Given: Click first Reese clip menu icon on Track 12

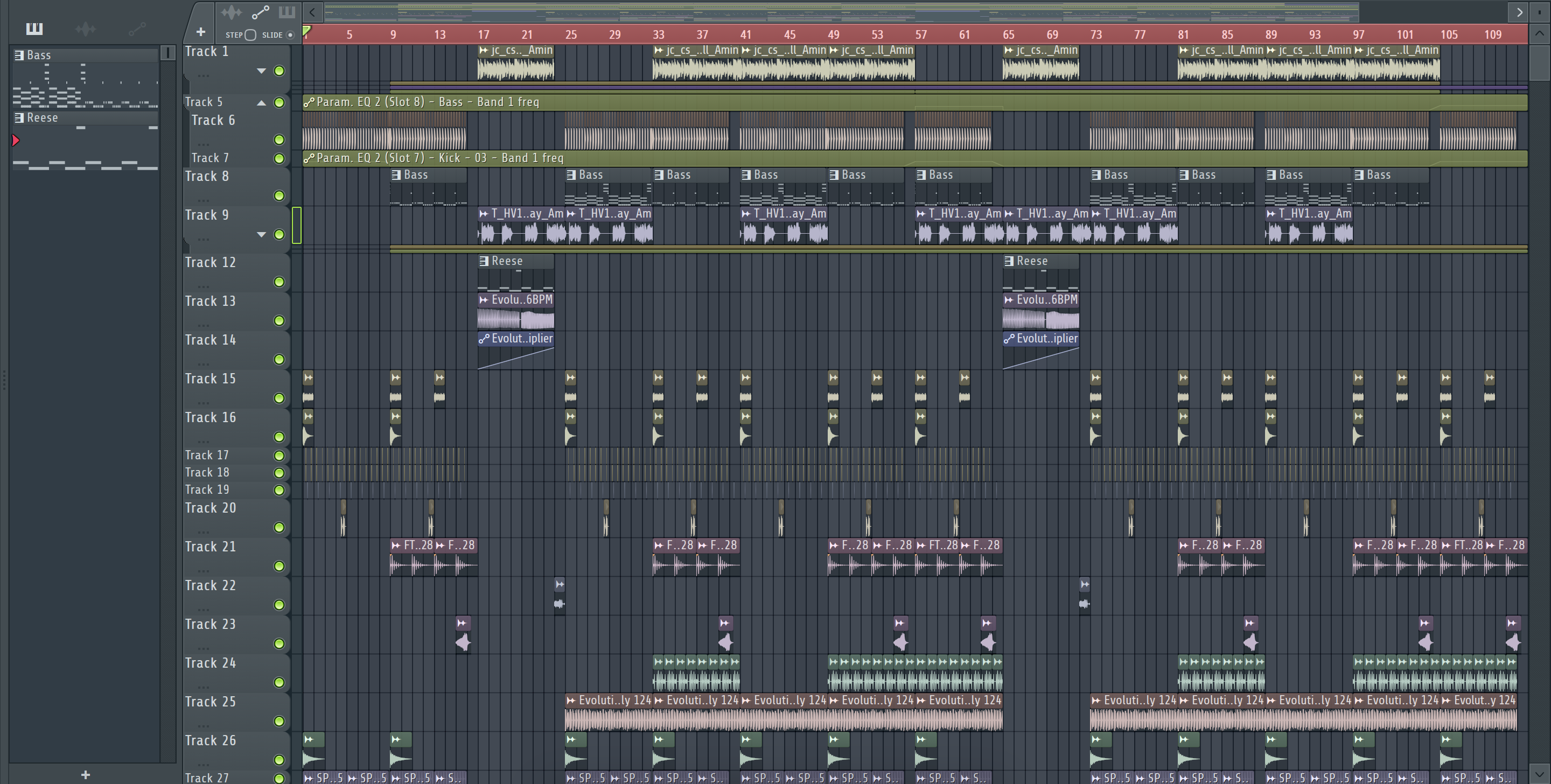Looking at the screenshot, I should click(x=484, y=261).
